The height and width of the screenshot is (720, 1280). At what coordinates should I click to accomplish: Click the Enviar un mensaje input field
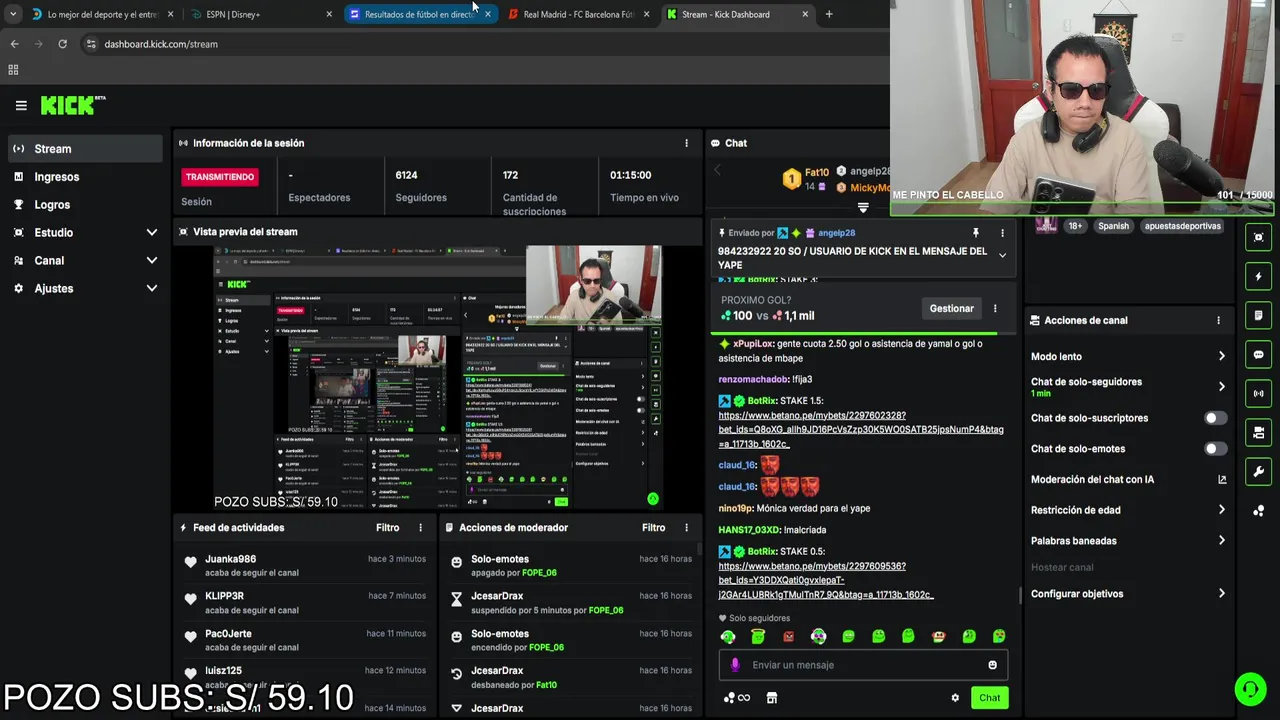(863, 665)
